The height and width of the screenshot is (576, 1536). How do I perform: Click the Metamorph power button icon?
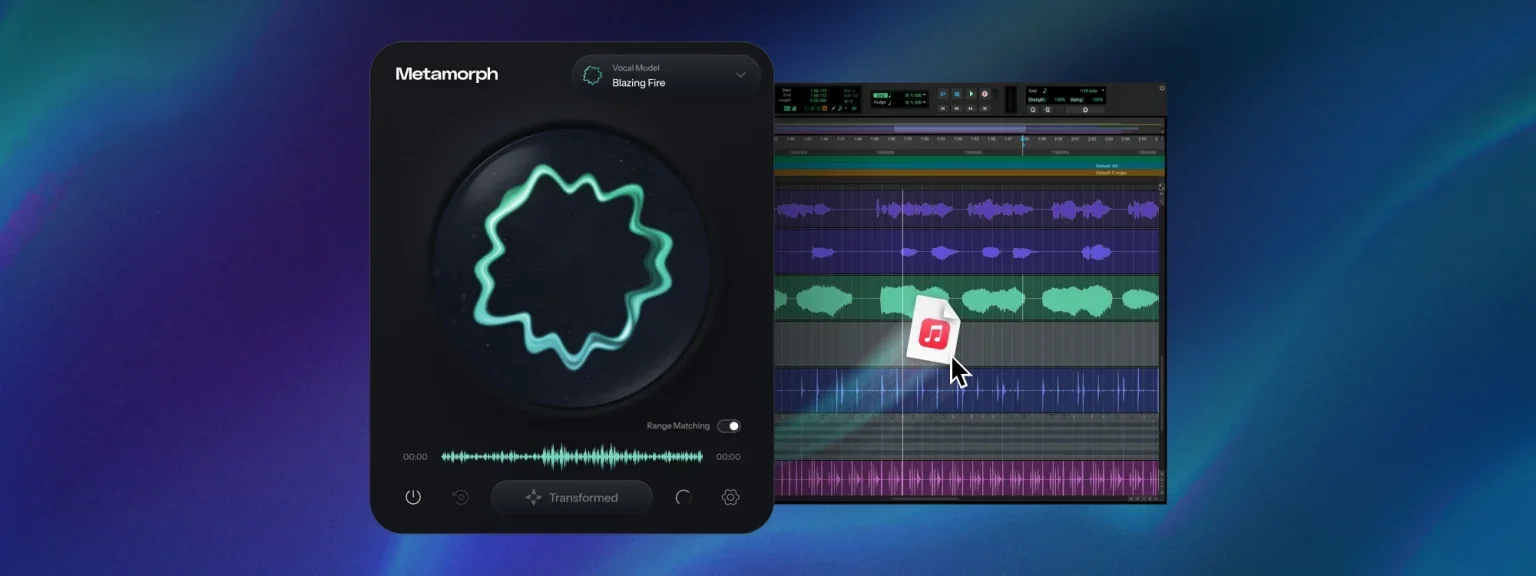(x=413, y=497)
